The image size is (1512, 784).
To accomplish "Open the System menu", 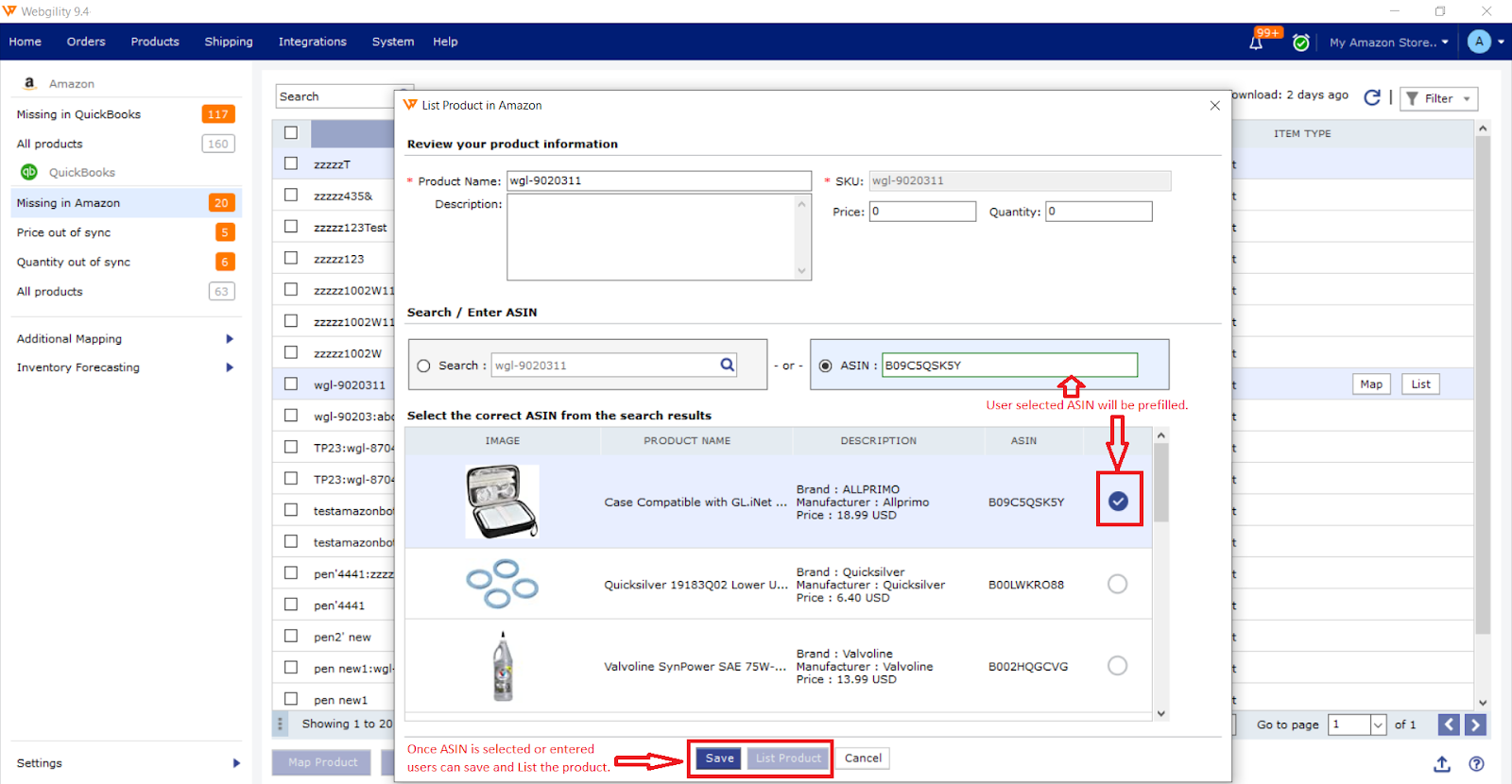I will [x=393, y=42].
